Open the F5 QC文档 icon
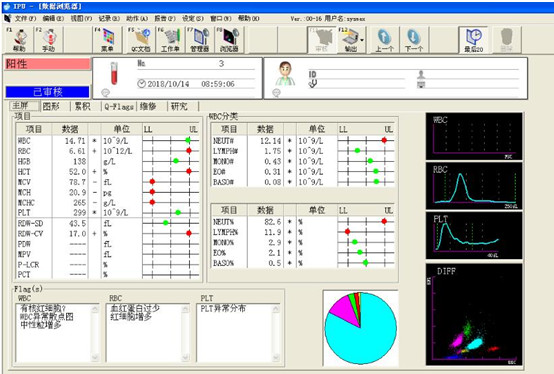The height and width of the screenshot is (374, 554). pos(141,40)
